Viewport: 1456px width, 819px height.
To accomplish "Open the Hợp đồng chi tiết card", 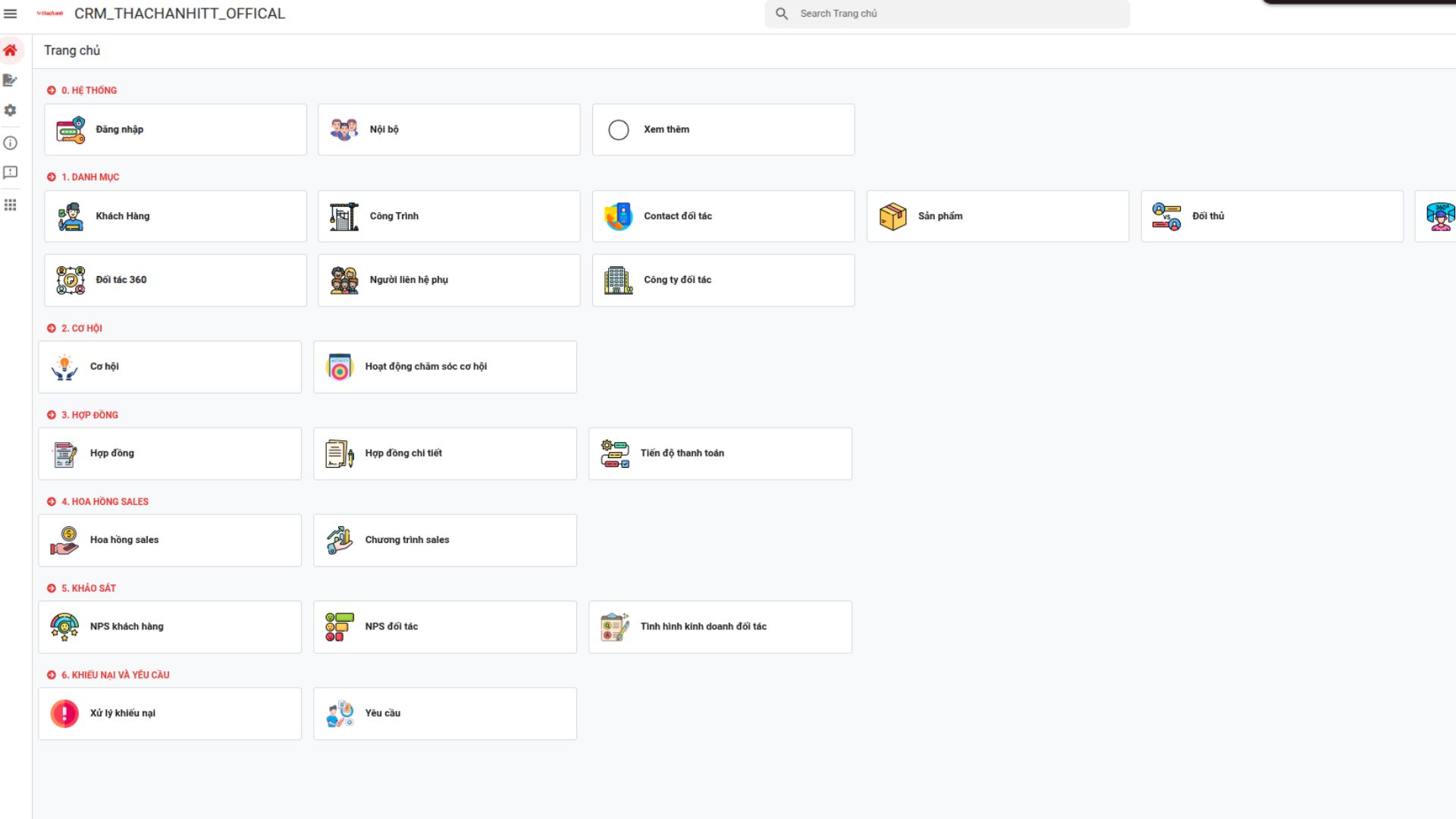I will pos(444,453).
